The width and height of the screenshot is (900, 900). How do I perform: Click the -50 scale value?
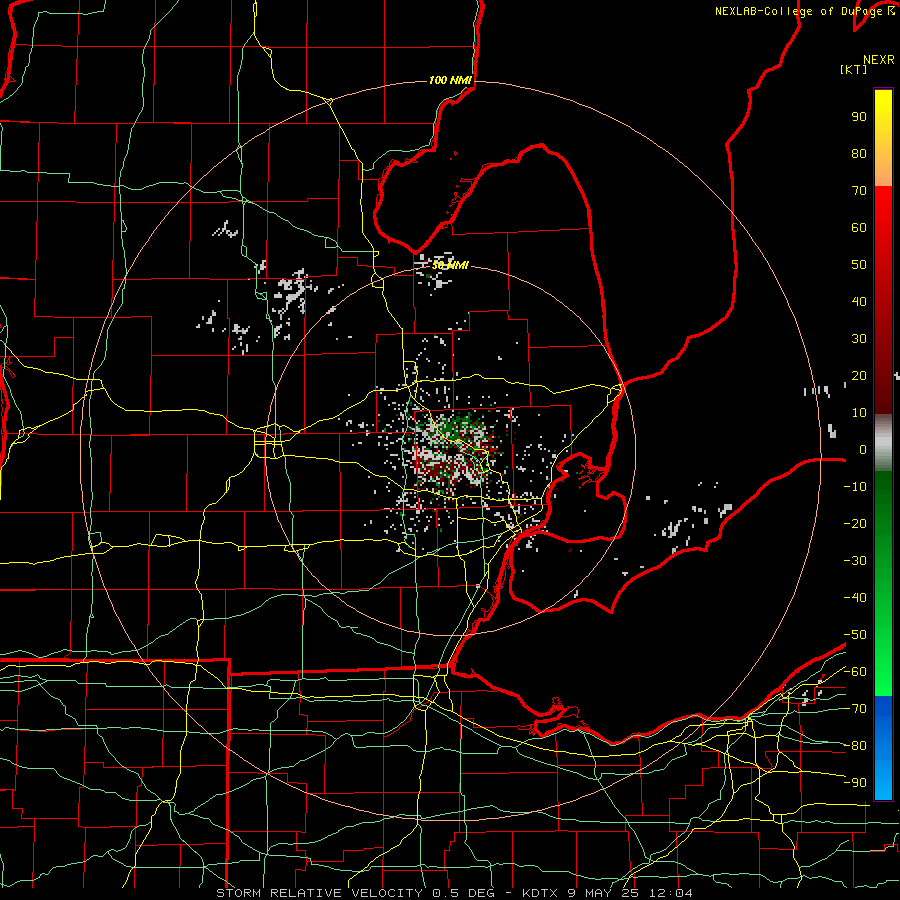point(855,635)
